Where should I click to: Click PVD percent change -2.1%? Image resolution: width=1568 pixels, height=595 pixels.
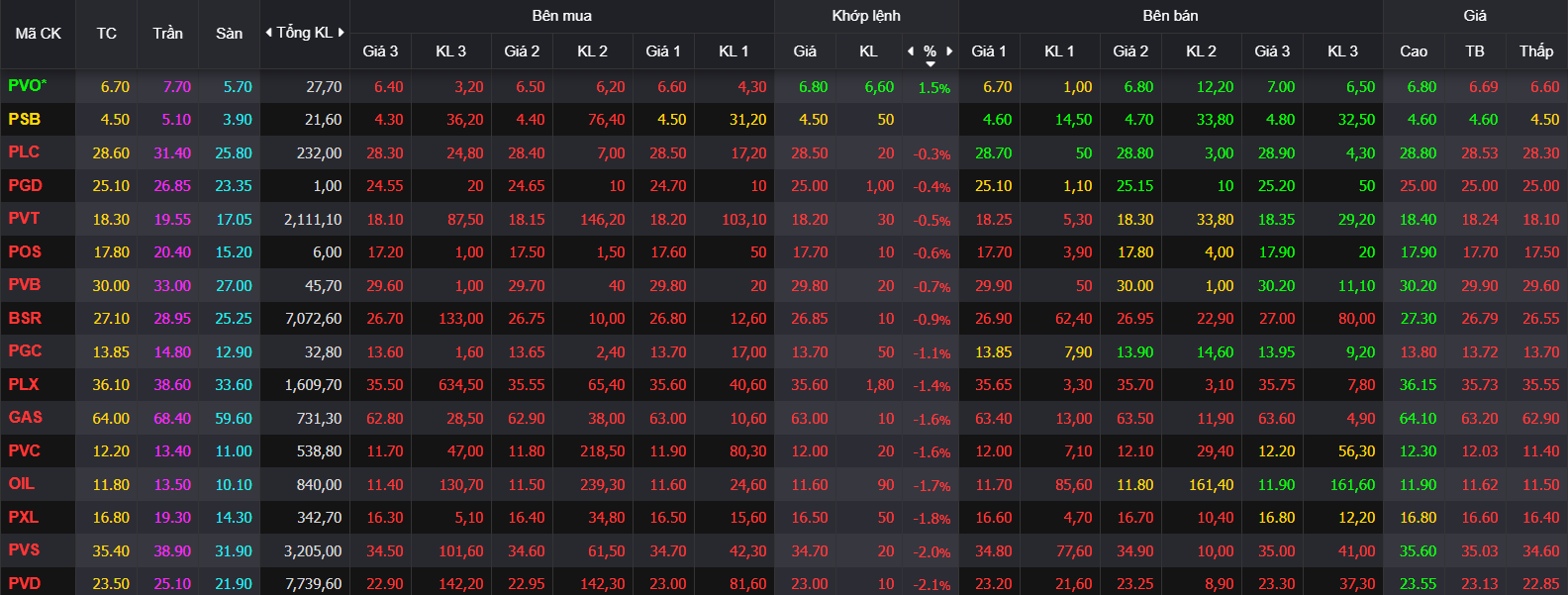(x=931, y=585)
